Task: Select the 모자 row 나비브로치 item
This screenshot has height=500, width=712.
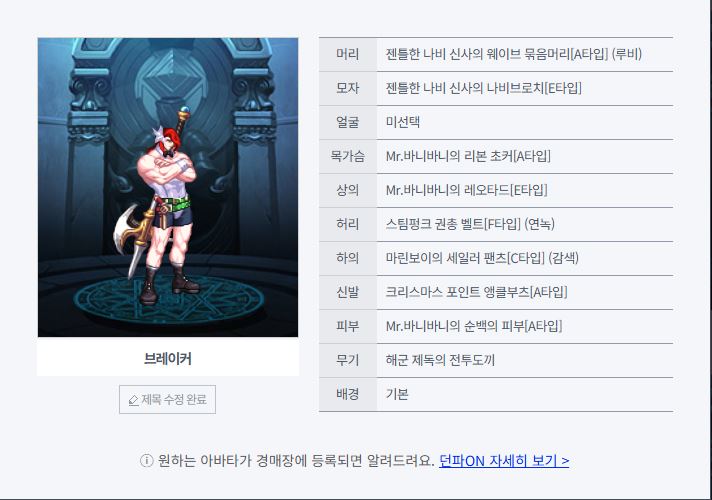Action: click(484, 88)
